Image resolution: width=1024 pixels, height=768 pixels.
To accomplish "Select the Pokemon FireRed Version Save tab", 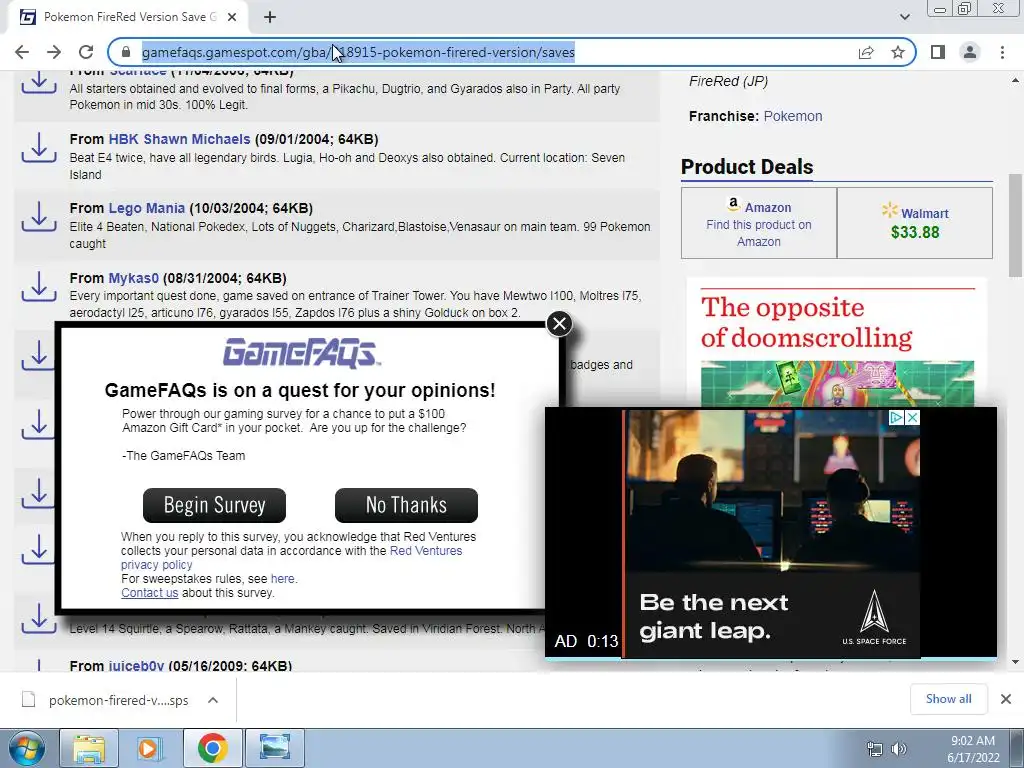I will click(127, 18).
